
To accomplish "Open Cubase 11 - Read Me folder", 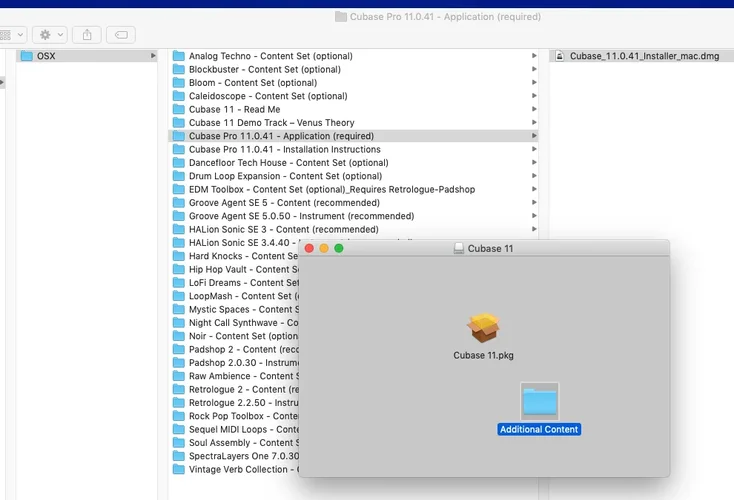I will coord(353,109).
